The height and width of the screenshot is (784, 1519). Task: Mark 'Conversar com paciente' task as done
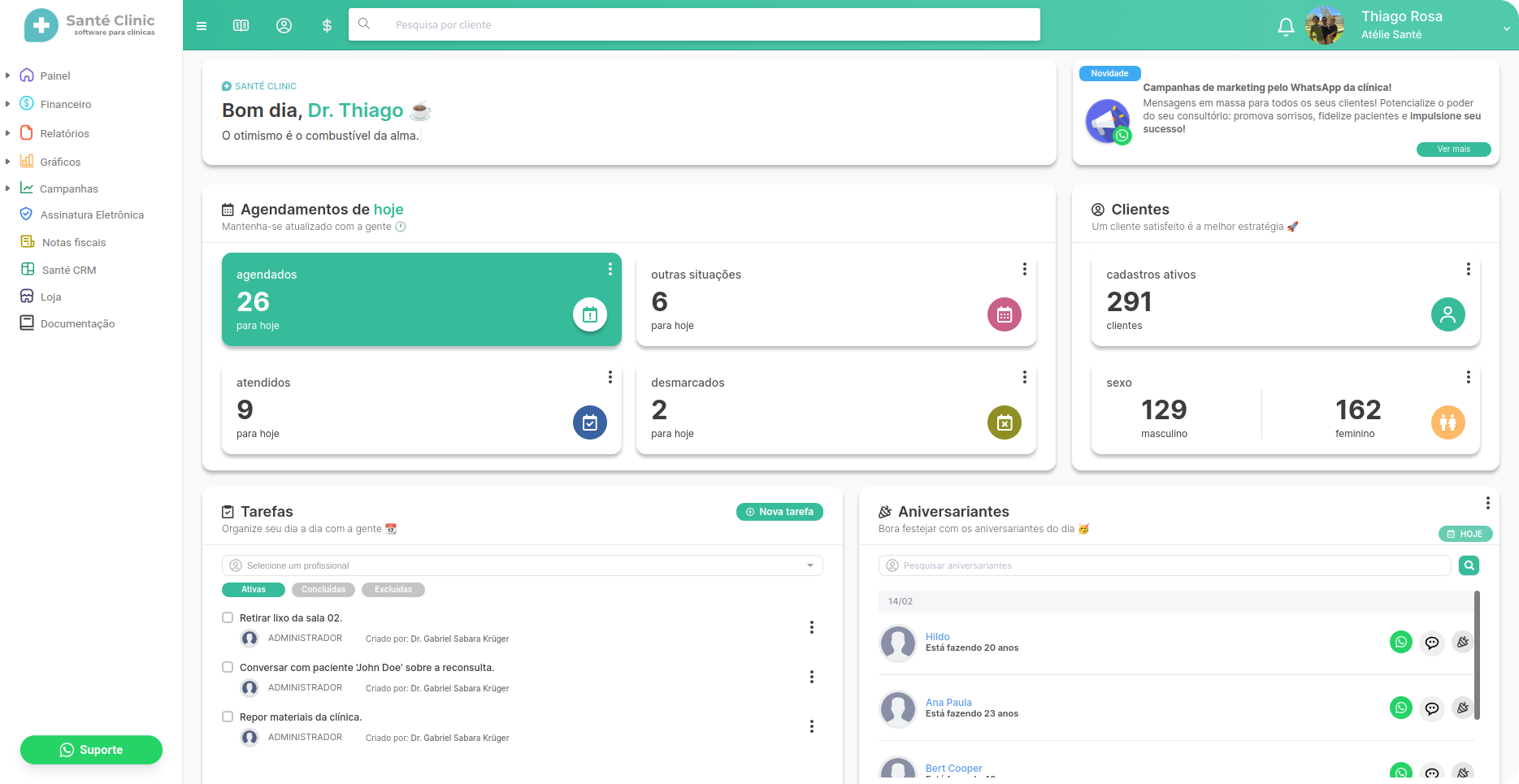pyautogui.click(x=228, y=667)
